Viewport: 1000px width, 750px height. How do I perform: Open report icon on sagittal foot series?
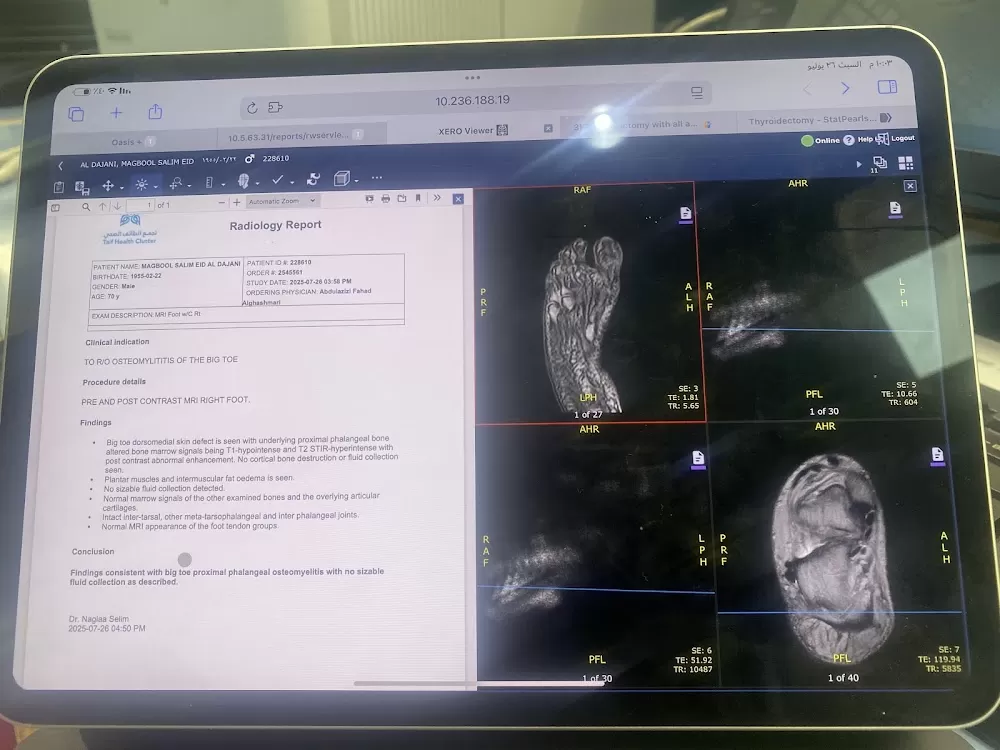[x=685, y=214]
